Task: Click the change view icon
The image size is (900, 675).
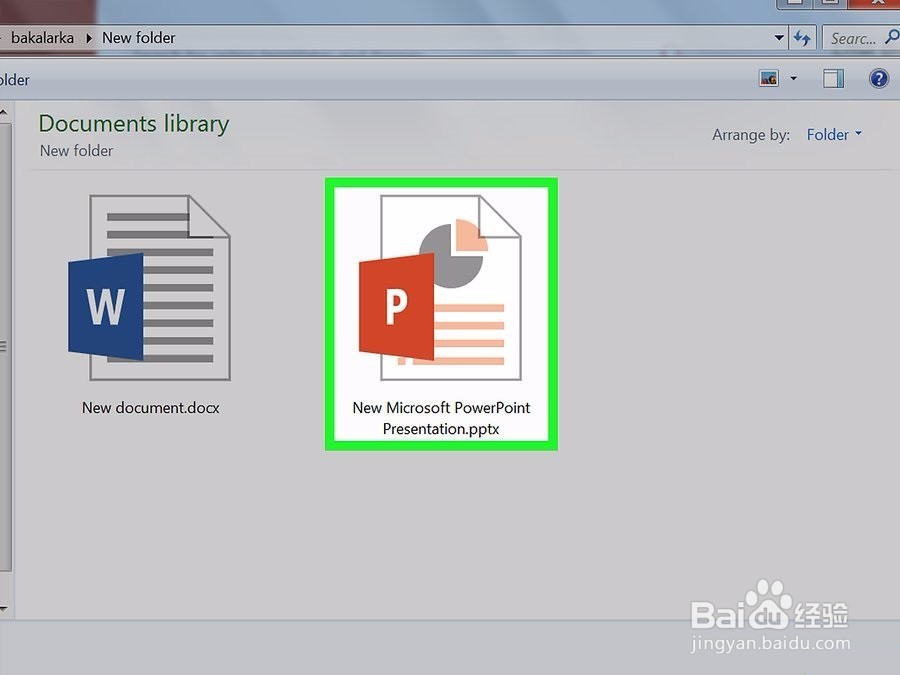Action: (x=769, y=78)
